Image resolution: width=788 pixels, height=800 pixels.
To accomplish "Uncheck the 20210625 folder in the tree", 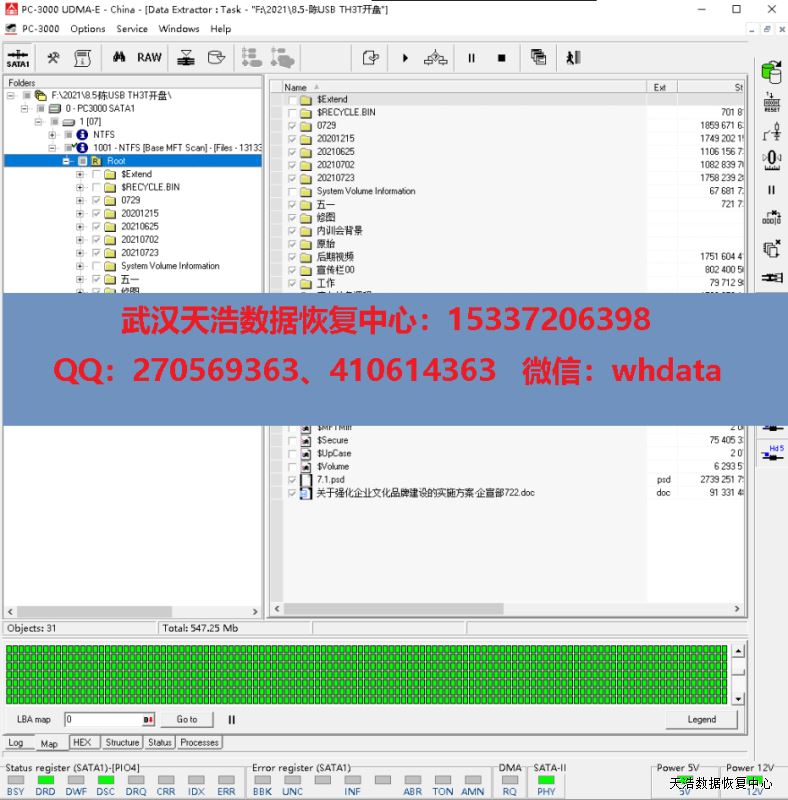I will [96, 227].
